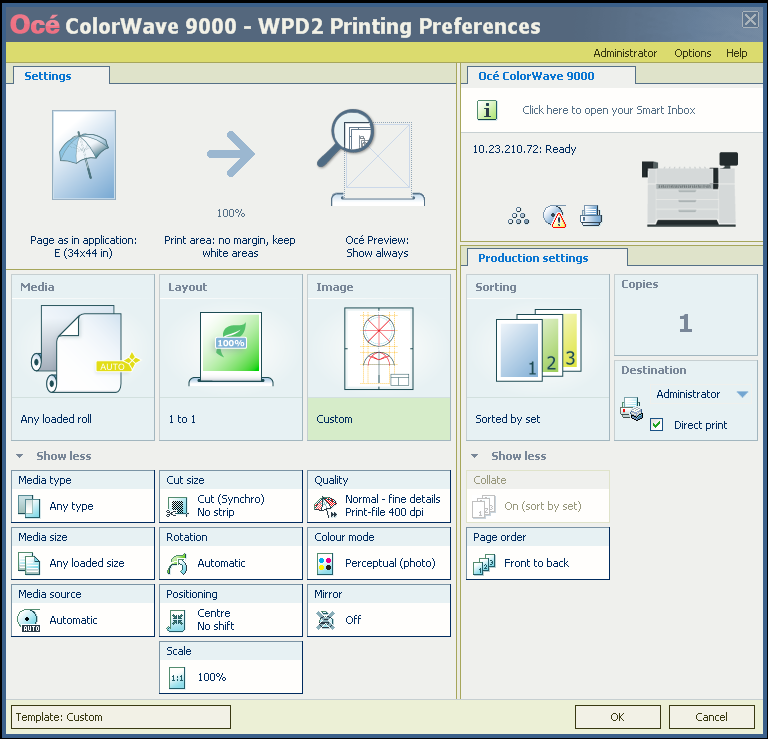
Task: Click the Scale 1:1 icon
Action: click(177, 678)
